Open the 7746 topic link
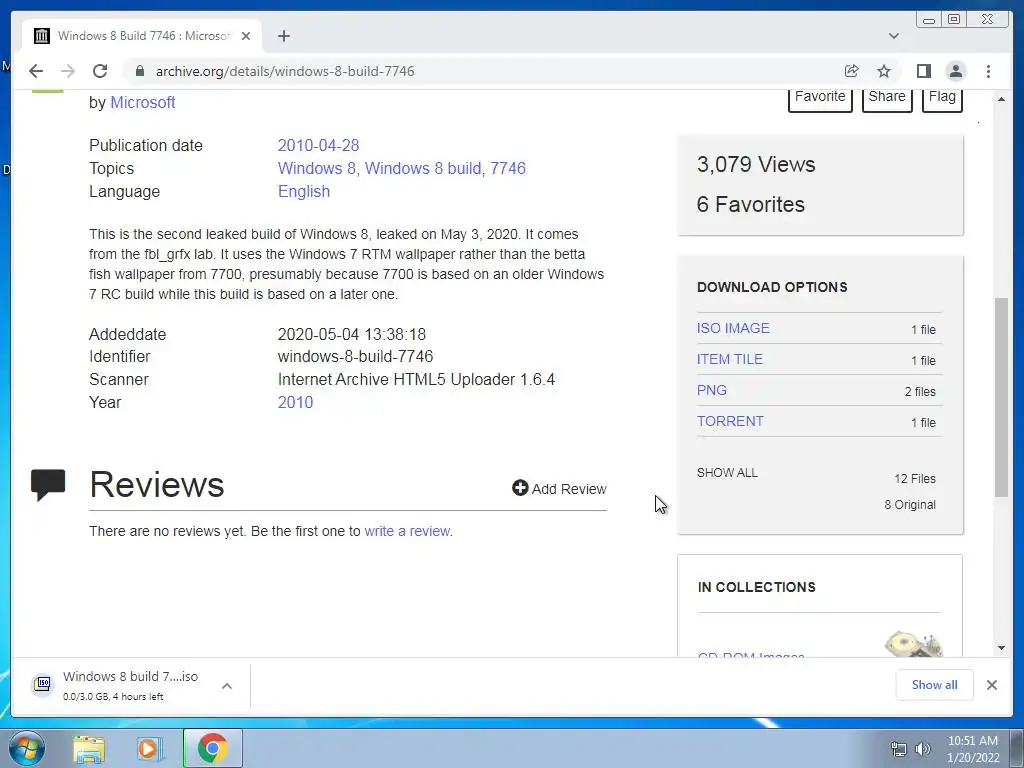This screenshot has height=768, width=1024. click(507, 168)
